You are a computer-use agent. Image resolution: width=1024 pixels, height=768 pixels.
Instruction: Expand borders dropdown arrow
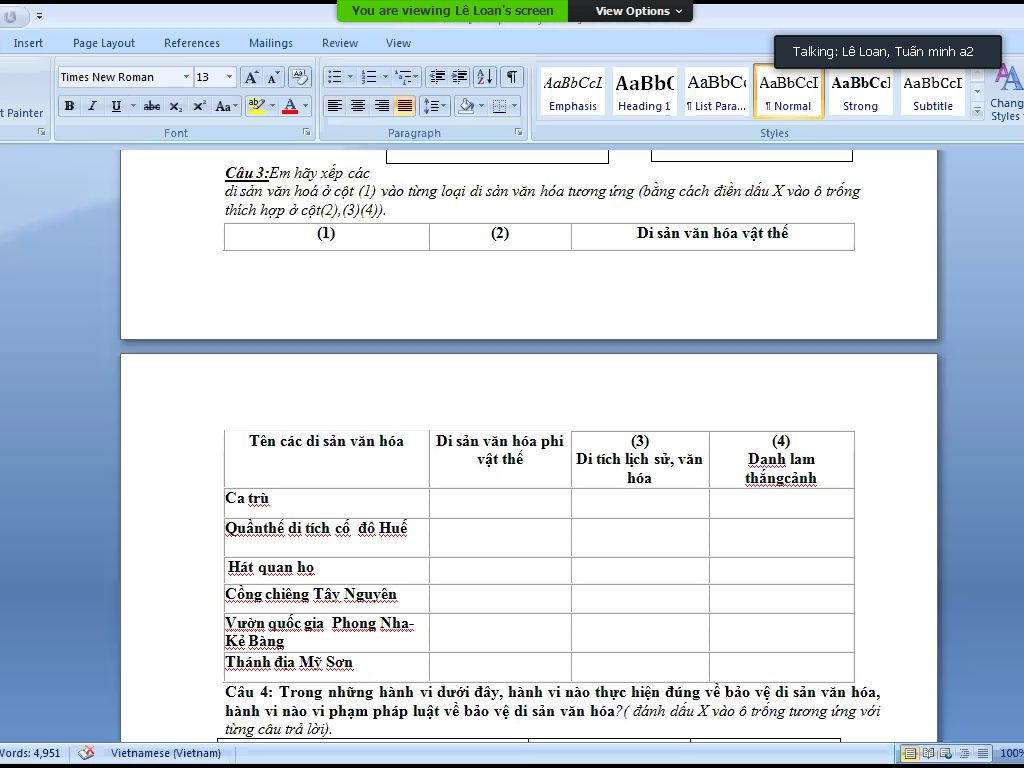(515, 106)
